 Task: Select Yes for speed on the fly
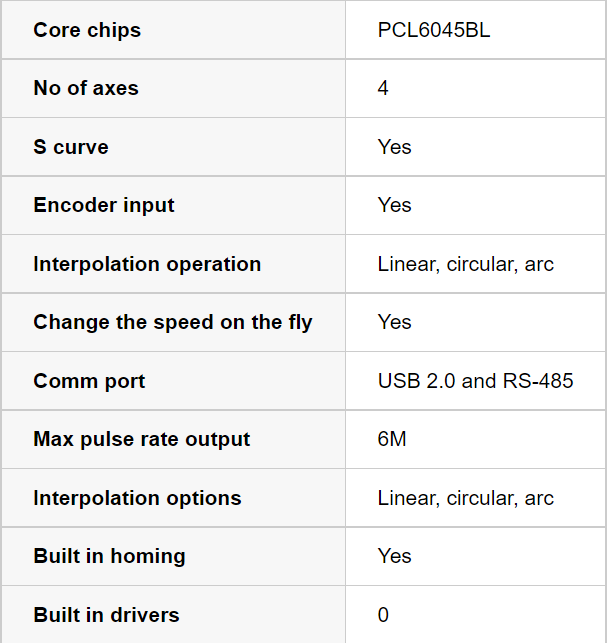[x=394, y=322]
